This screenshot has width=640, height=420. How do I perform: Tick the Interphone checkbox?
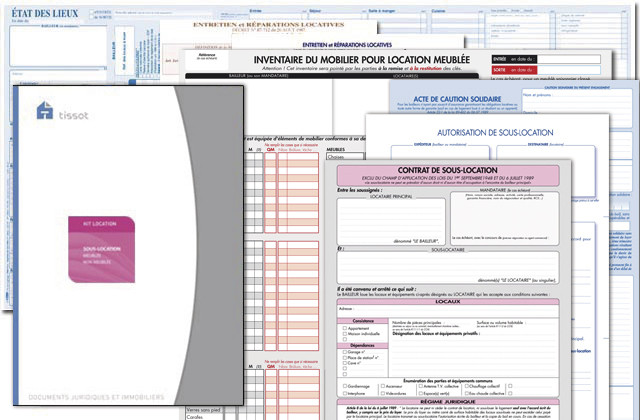tap(345, 393)
